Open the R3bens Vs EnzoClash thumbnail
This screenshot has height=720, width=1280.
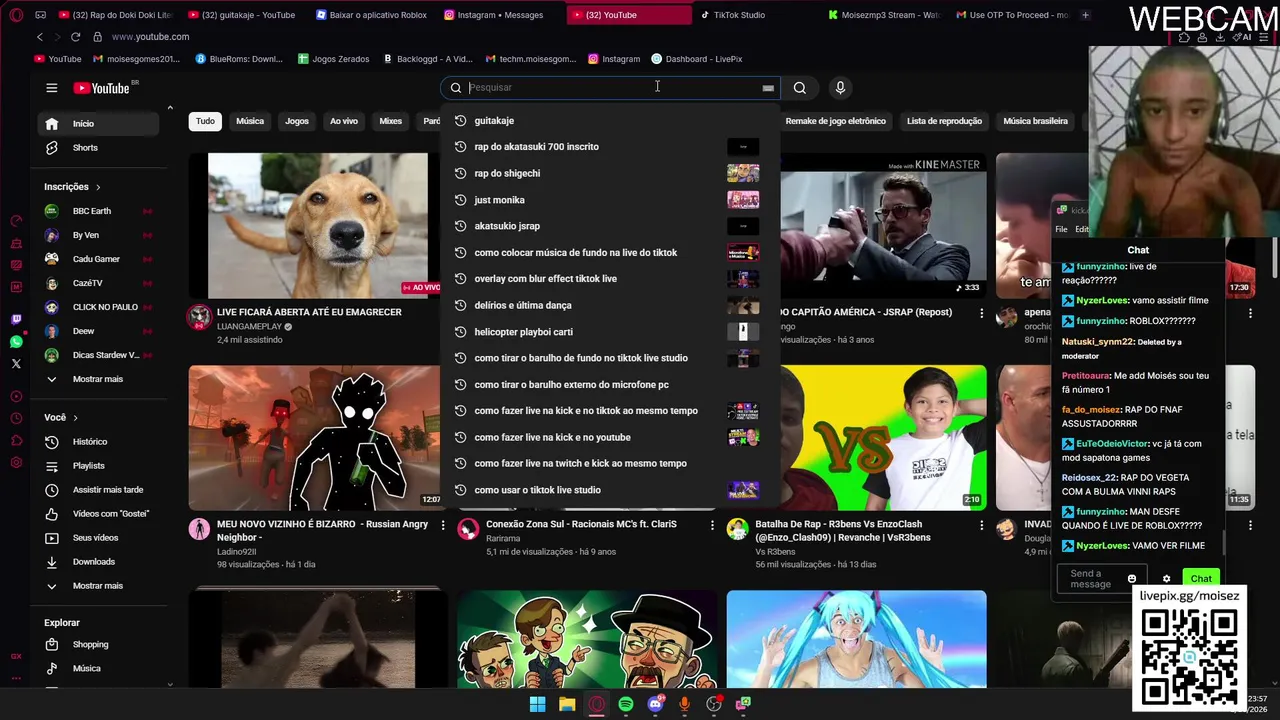pyautogui.click(x=883, y=437)
